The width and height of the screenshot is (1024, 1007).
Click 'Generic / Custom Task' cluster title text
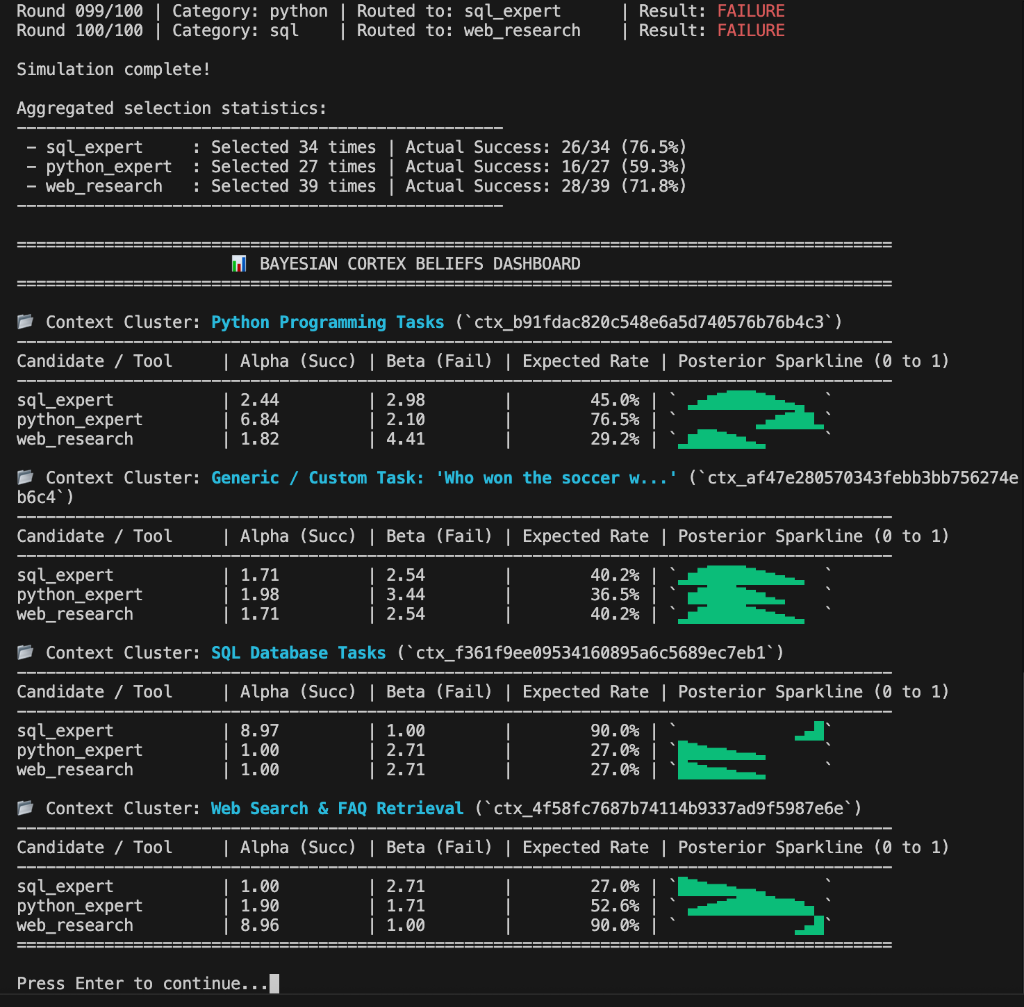tap(443, 478)
